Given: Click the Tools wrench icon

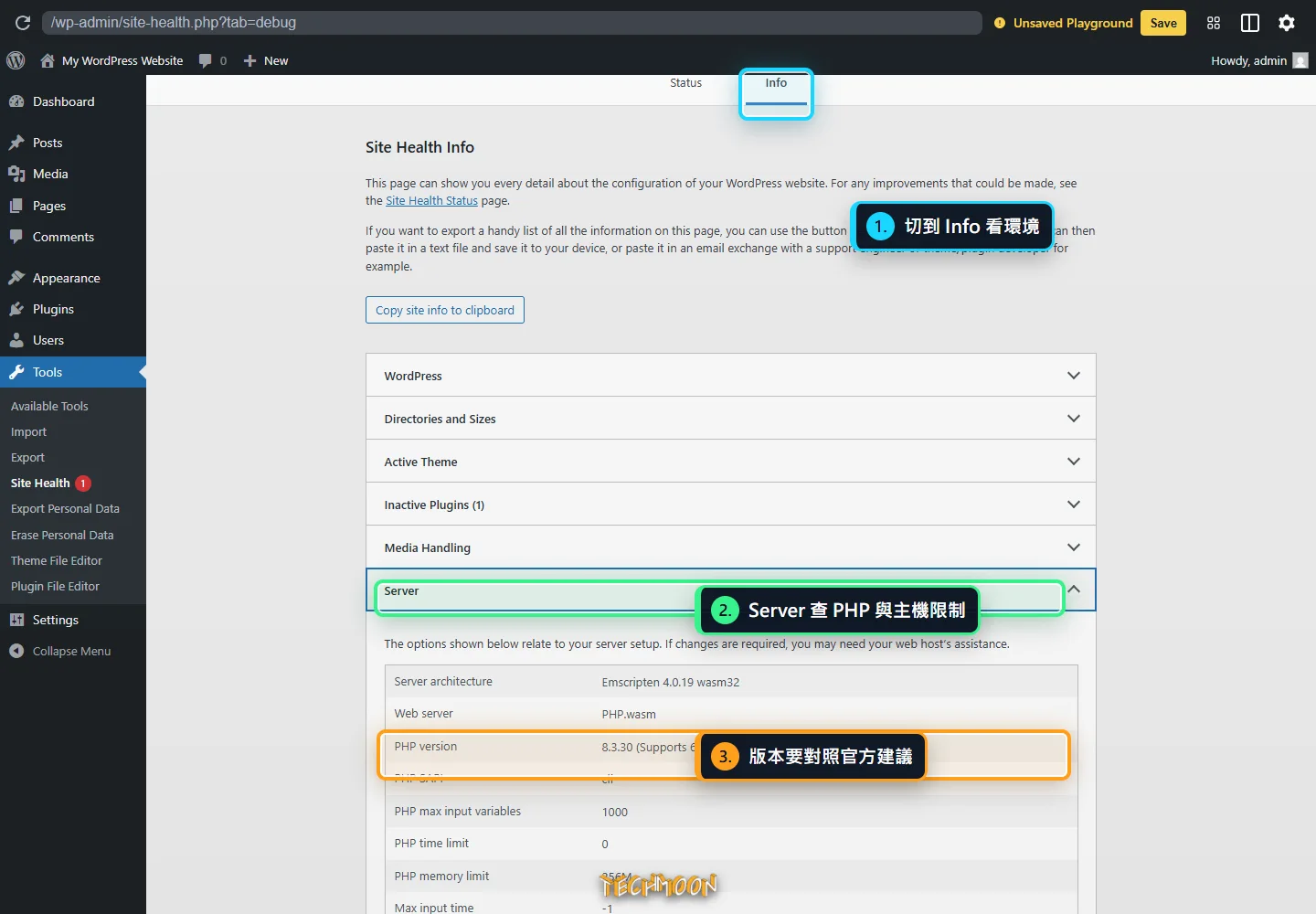Looking at the screenshot, I should (16, 372).
